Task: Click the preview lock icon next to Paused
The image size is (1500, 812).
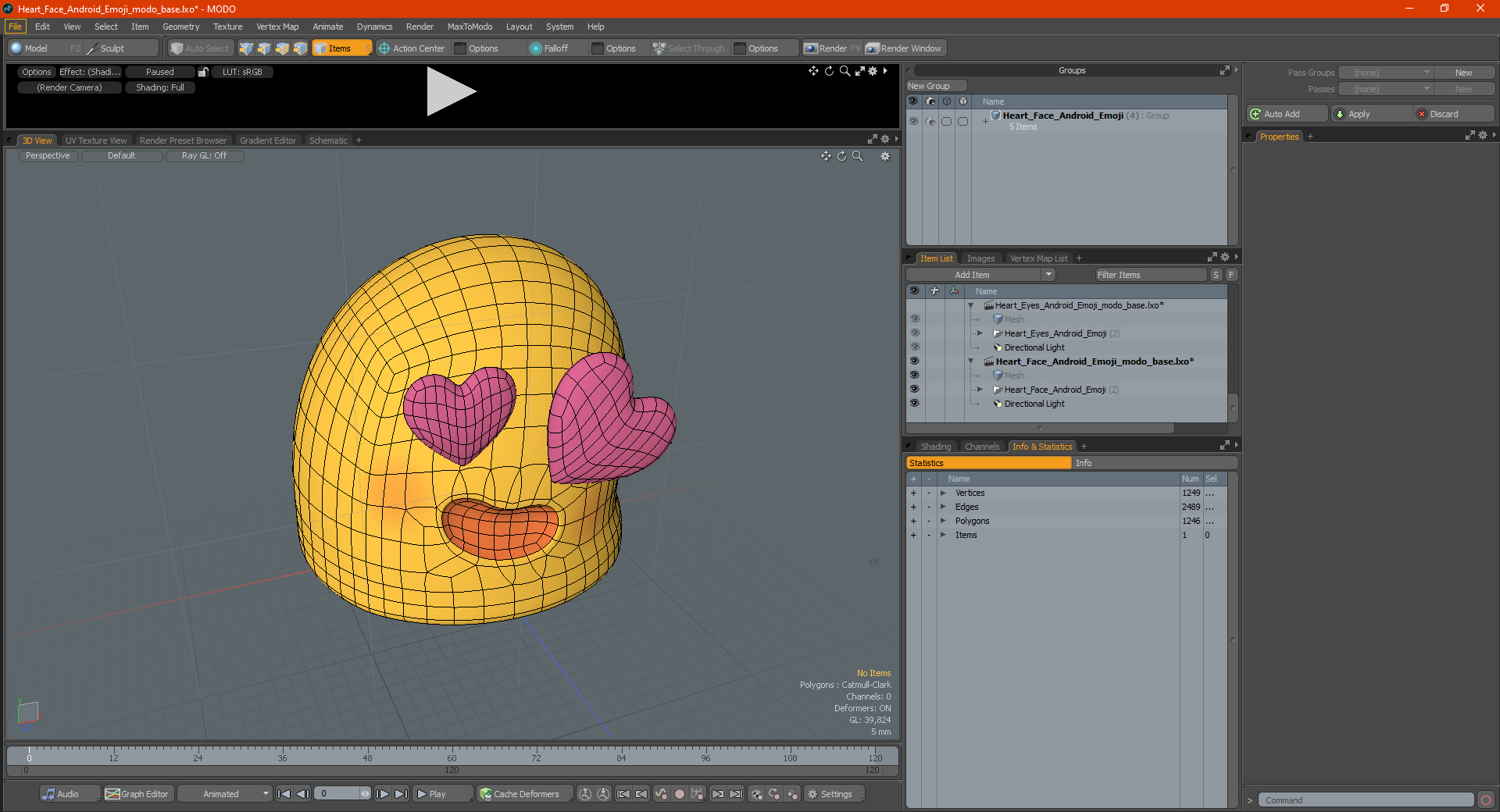Action: 203,72
